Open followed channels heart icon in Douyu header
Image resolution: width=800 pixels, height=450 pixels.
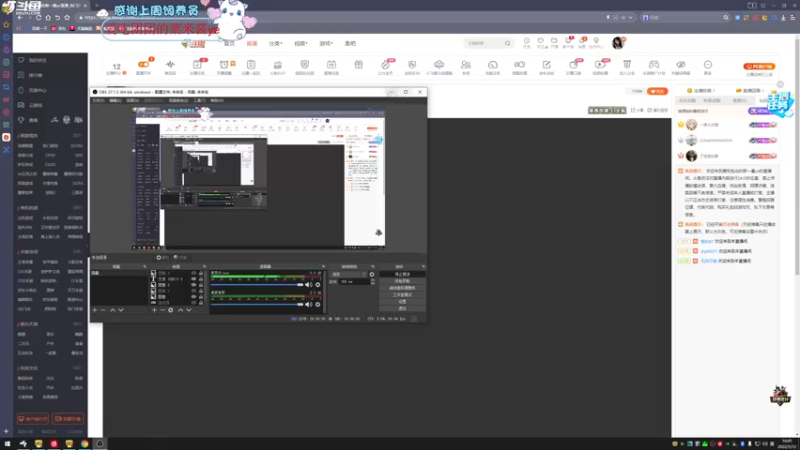tap(540, 41)
